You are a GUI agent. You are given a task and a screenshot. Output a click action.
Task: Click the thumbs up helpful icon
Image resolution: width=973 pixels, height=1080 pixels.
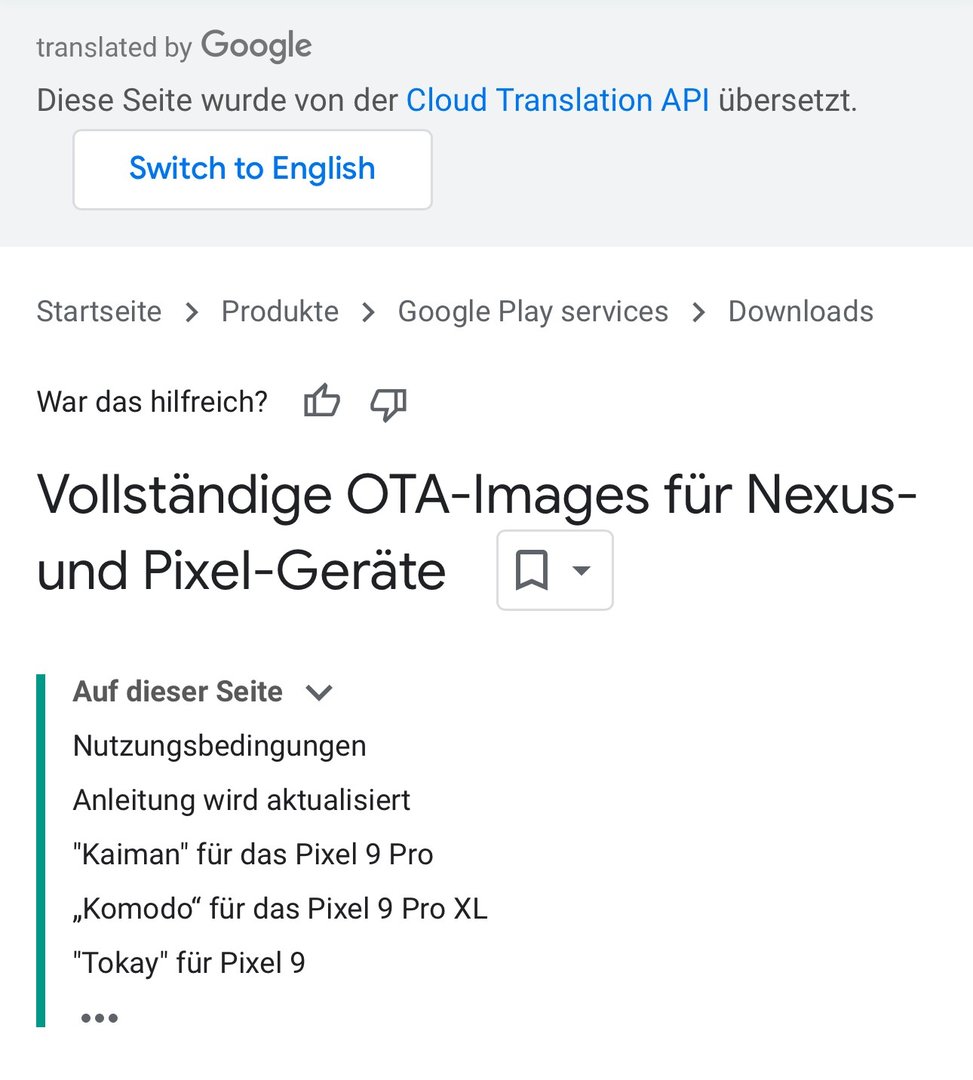[x=322, y=402]
